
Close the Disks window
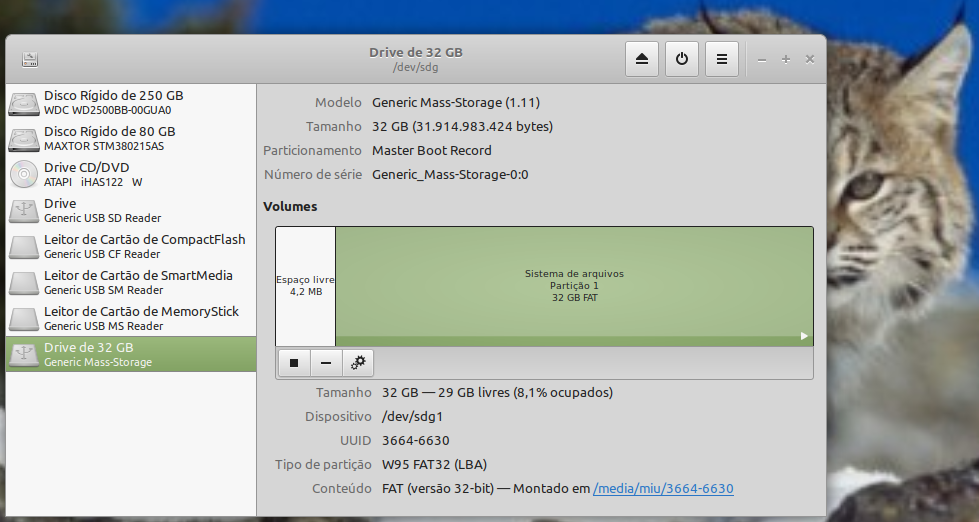coord(810,59)
